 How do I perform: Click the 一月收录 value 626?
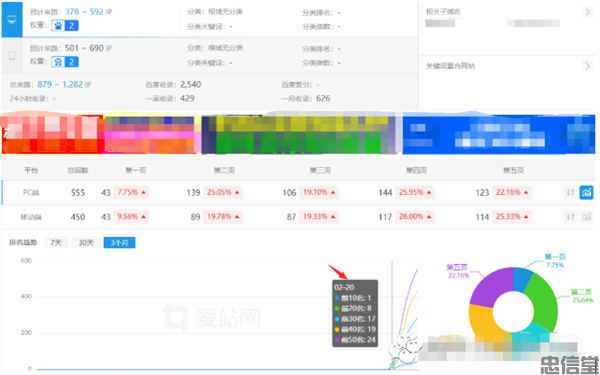pyautogui.click(x=323, y=98)
